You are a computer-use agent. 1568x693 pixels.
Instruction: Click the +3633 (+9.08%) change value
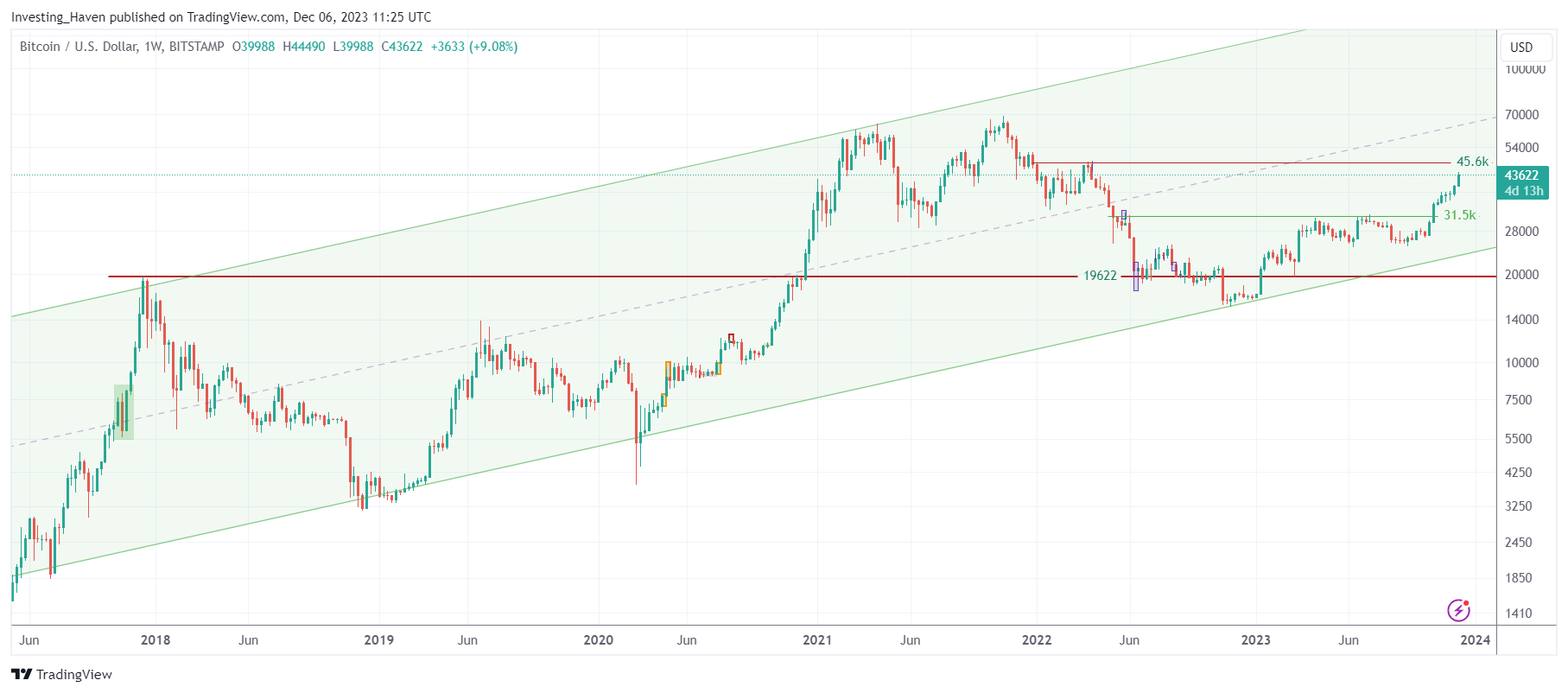click(x=474, y=47)
